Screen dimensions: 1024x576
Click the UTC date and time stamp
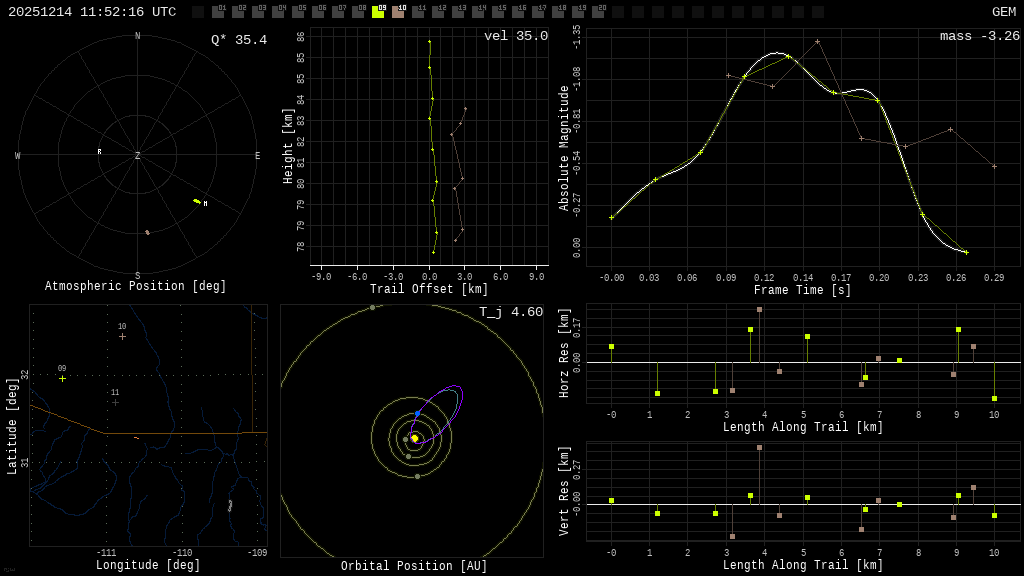coord(92,12)
